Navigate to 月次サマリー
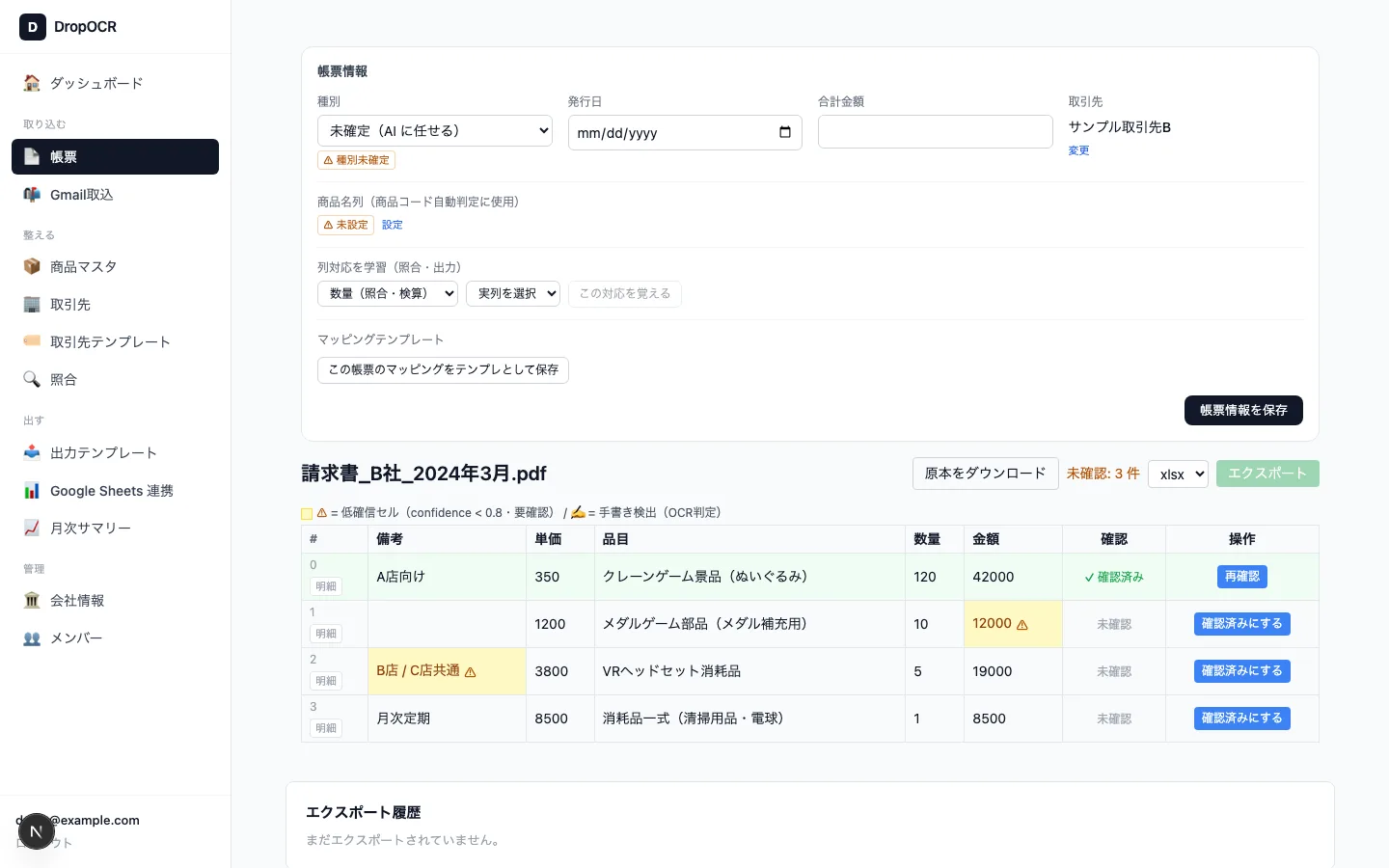The height and width of the screenshot is (868, 1389). [x=115, y=528]
